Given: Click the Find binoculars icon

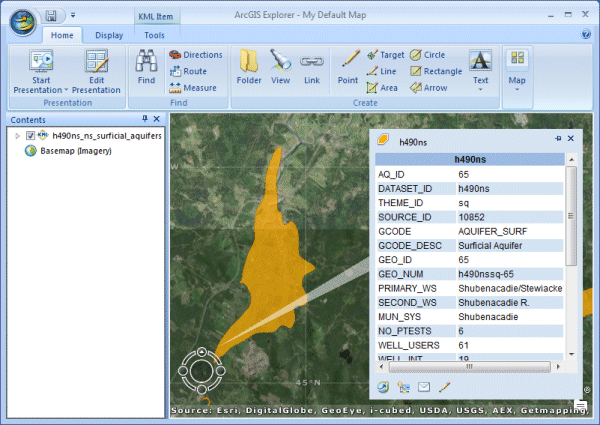Looking at the screenshot, I should point(146,61).
